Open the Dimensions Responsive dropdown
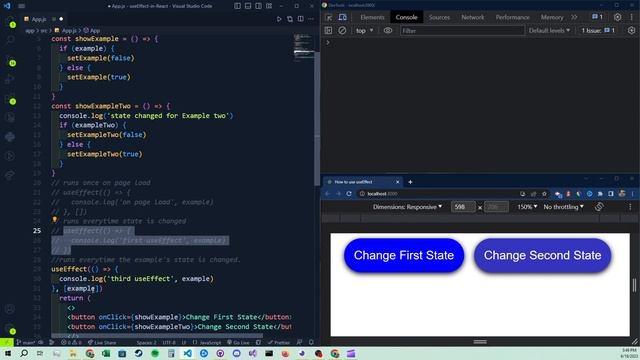 pos(407,207)
